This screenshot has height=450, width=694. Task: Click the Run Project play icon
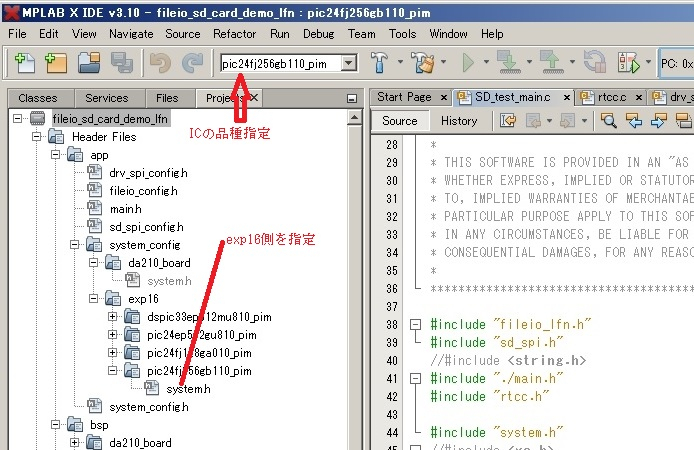point(467,62)
